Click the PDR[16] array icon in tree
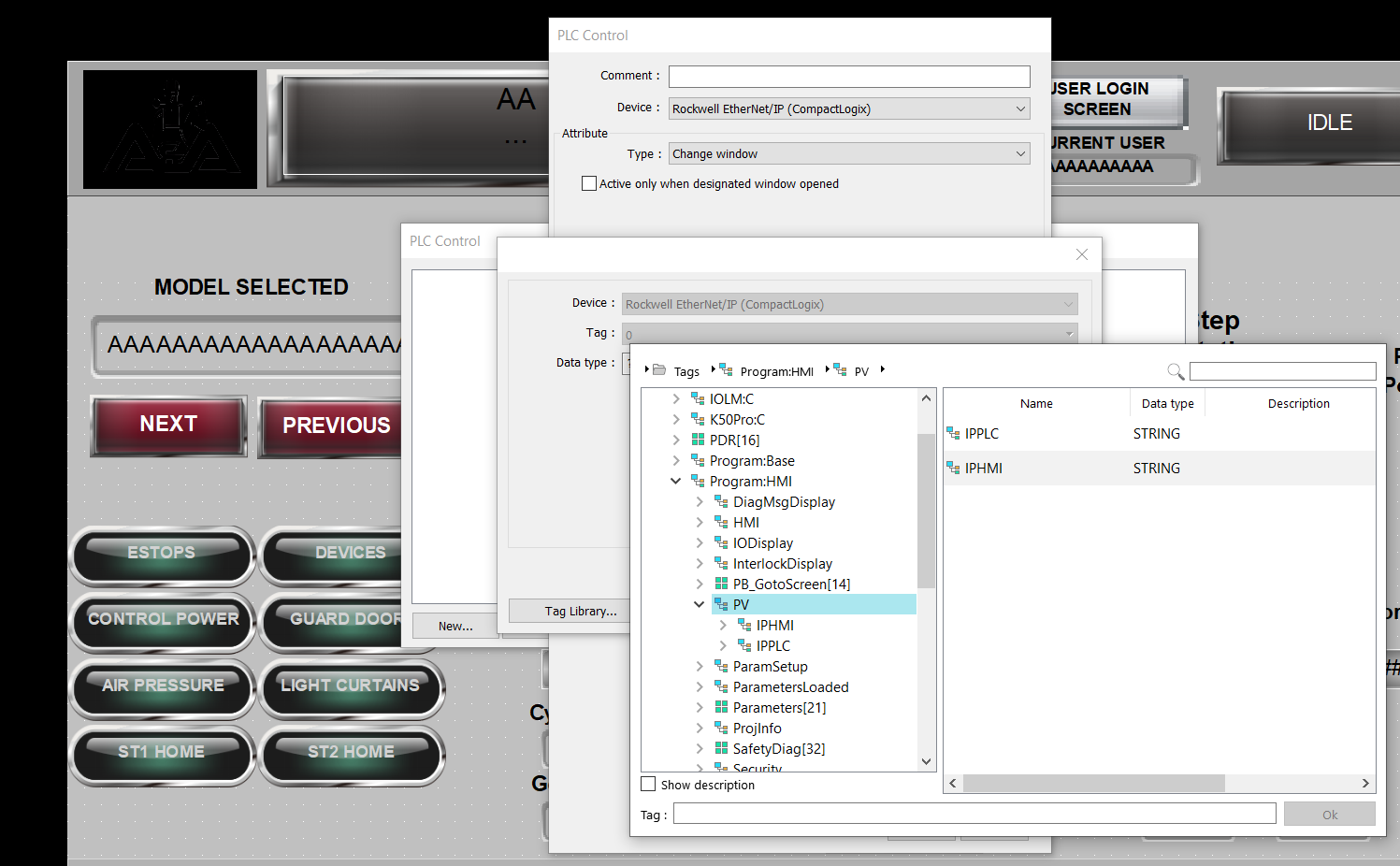Viewport: 1400px width, 866px height. tap(698, 440)
